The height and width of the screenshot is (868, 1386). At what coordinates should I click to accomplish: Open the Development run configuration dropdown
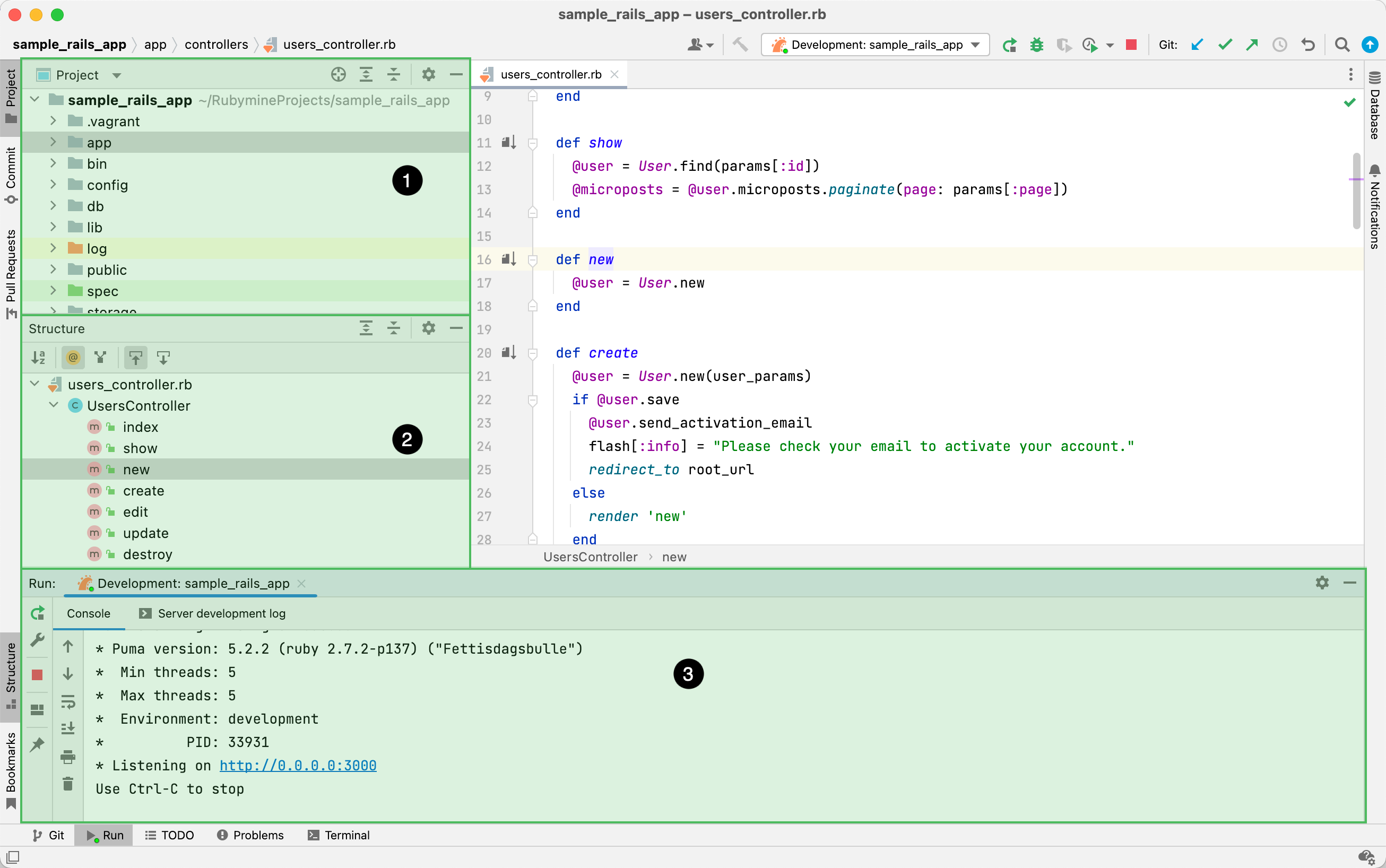pos(874,45)
